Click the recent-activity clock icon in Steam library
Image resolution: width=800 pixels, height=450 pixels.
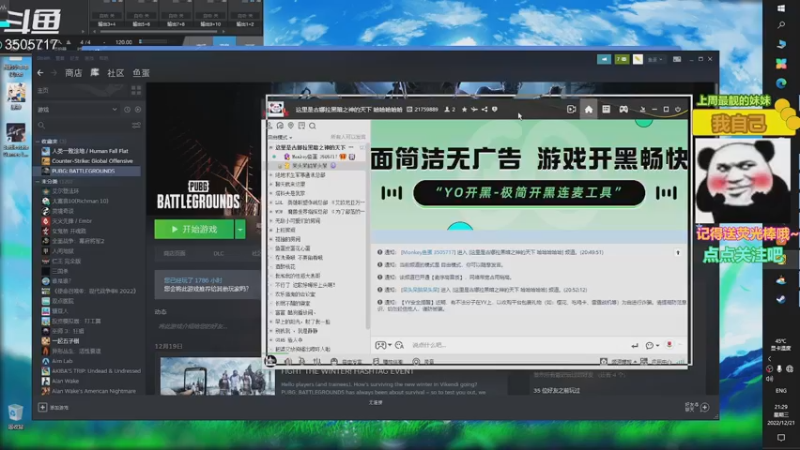click(127, 110)
